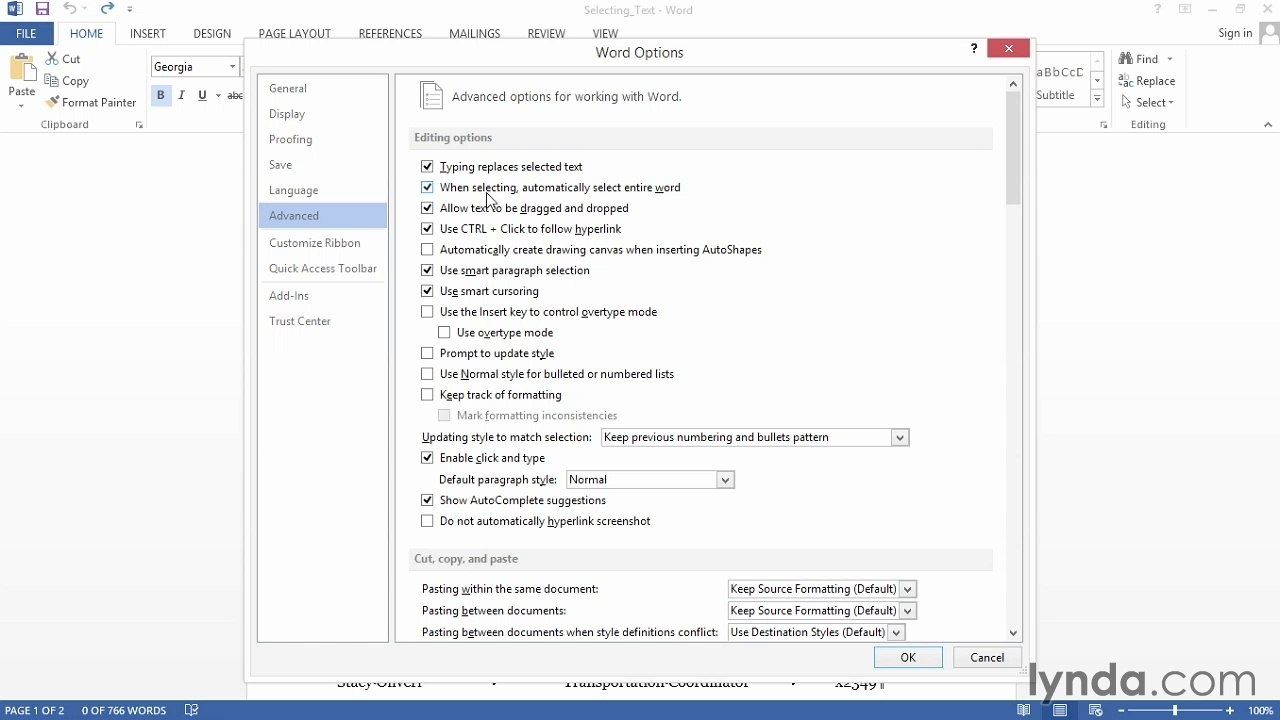Open Styles dialog launcher

(1104, 125)
